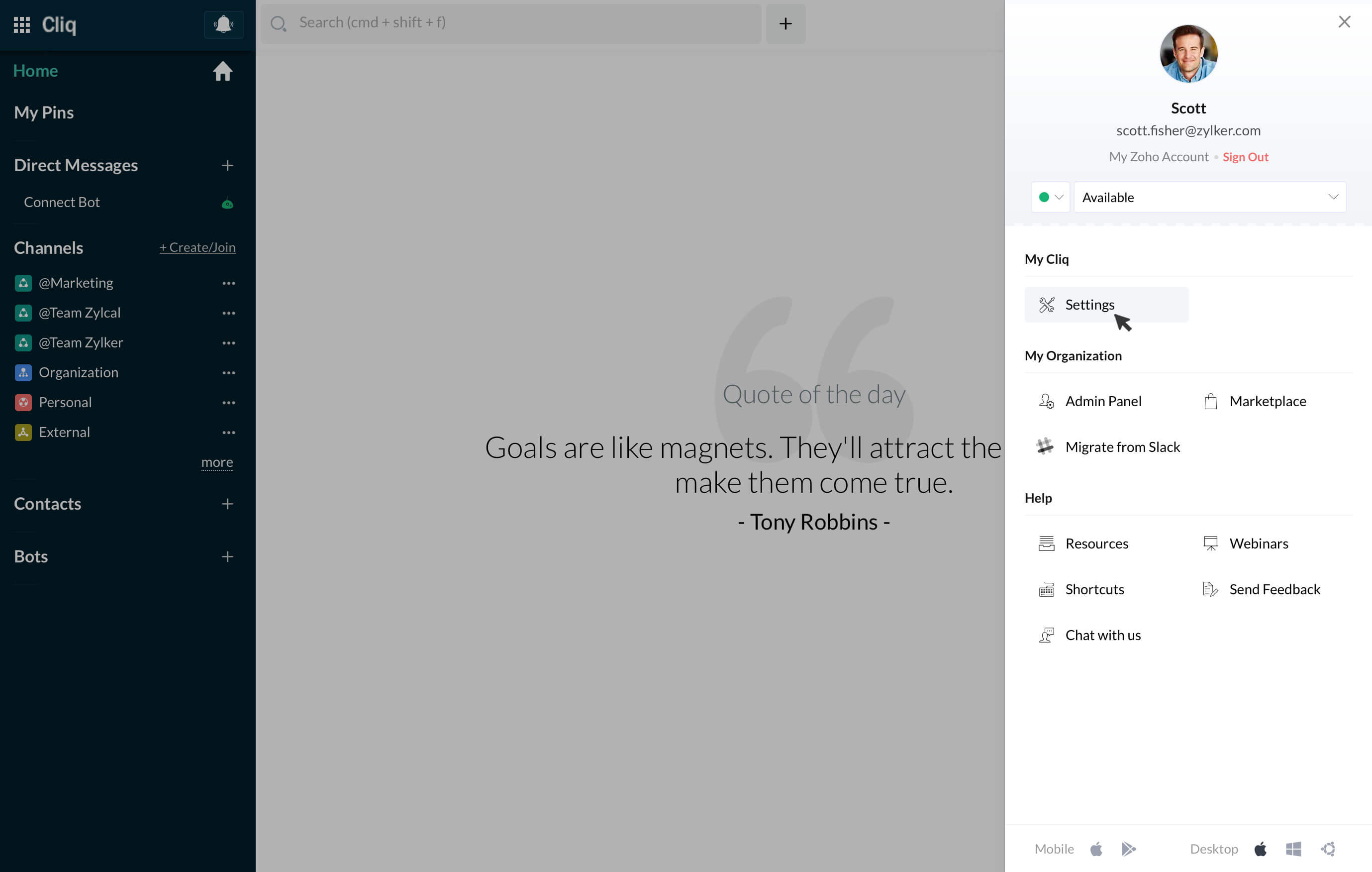Click the notification bell icon
Screen dimensions: 1372x872
point(223,24)
